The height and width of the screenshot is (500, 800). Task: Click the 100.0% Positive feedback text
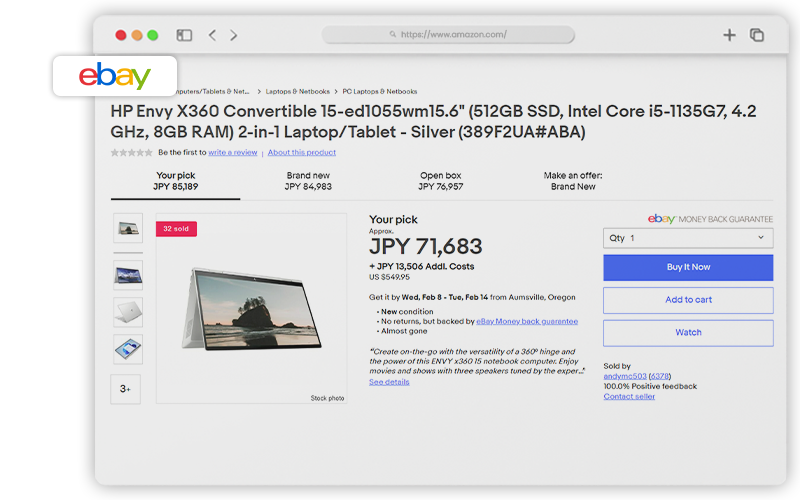pyautogui.click(x=650, y=386)
